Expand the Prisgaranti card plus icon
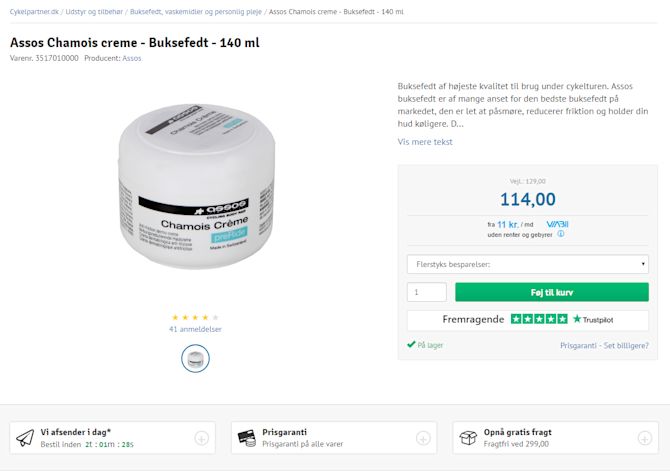 423,438
